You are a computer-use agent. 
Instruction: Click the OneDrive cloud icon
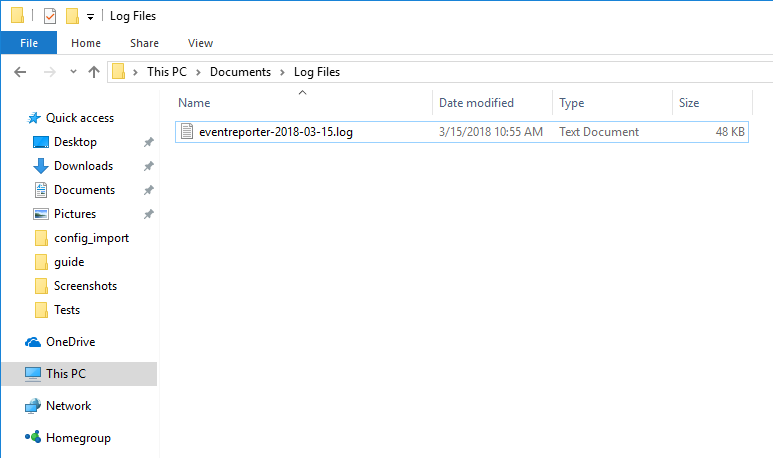[33, 342]
